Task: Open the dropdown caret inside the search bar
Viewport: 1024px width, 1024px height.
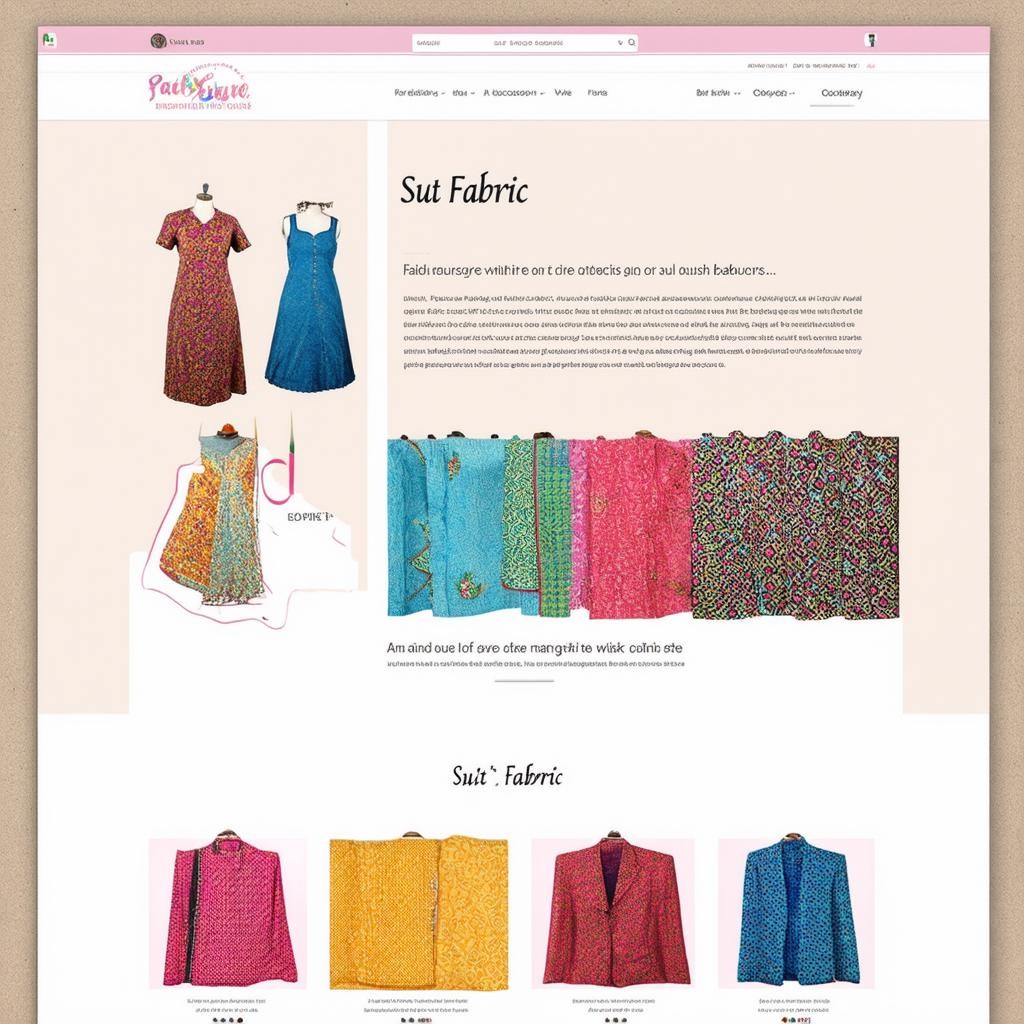Action: pos(620,43)
